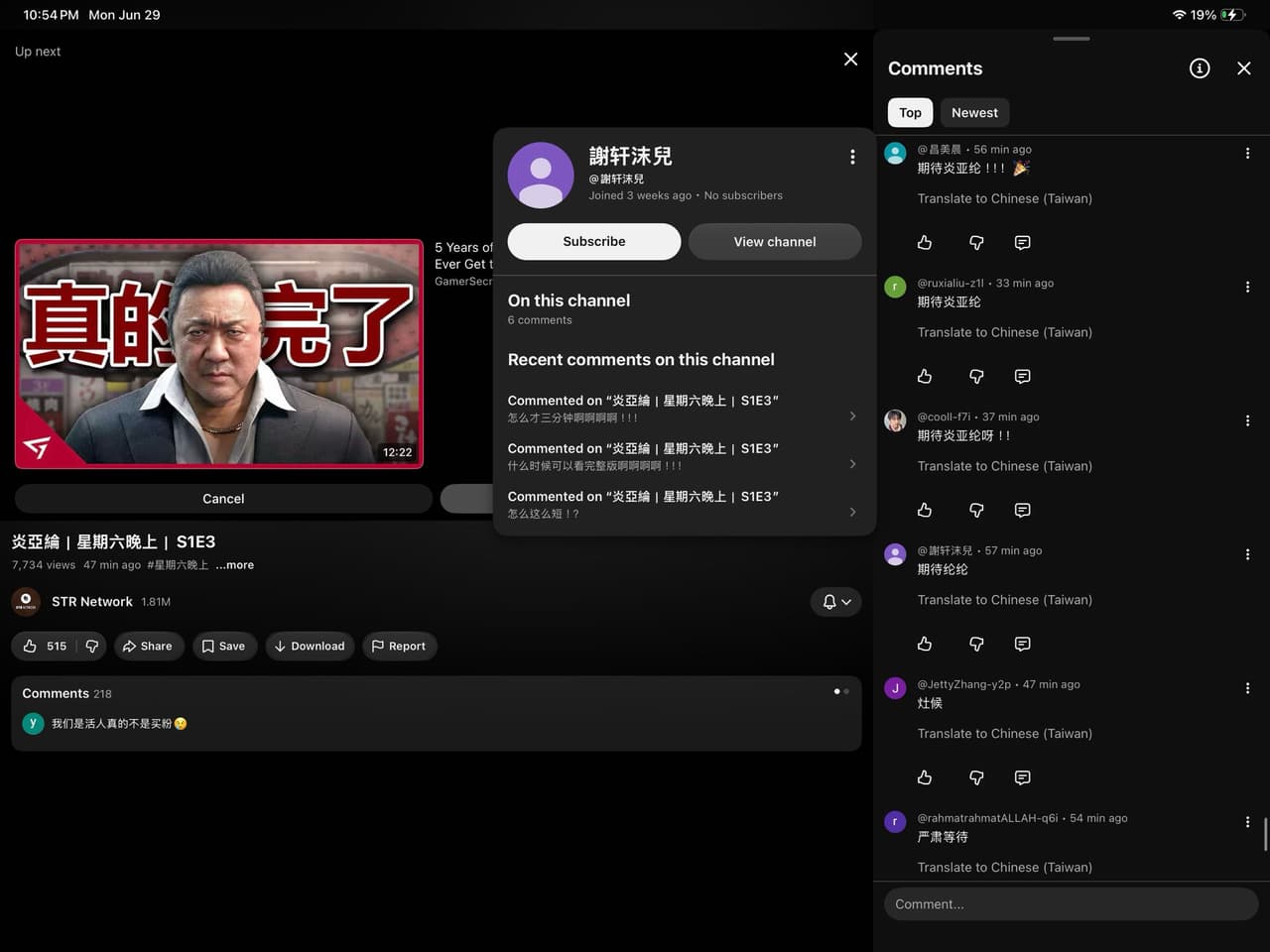The image size is (1270, 952).
Task: Open comments info icon
Action: pos(1200,68)
